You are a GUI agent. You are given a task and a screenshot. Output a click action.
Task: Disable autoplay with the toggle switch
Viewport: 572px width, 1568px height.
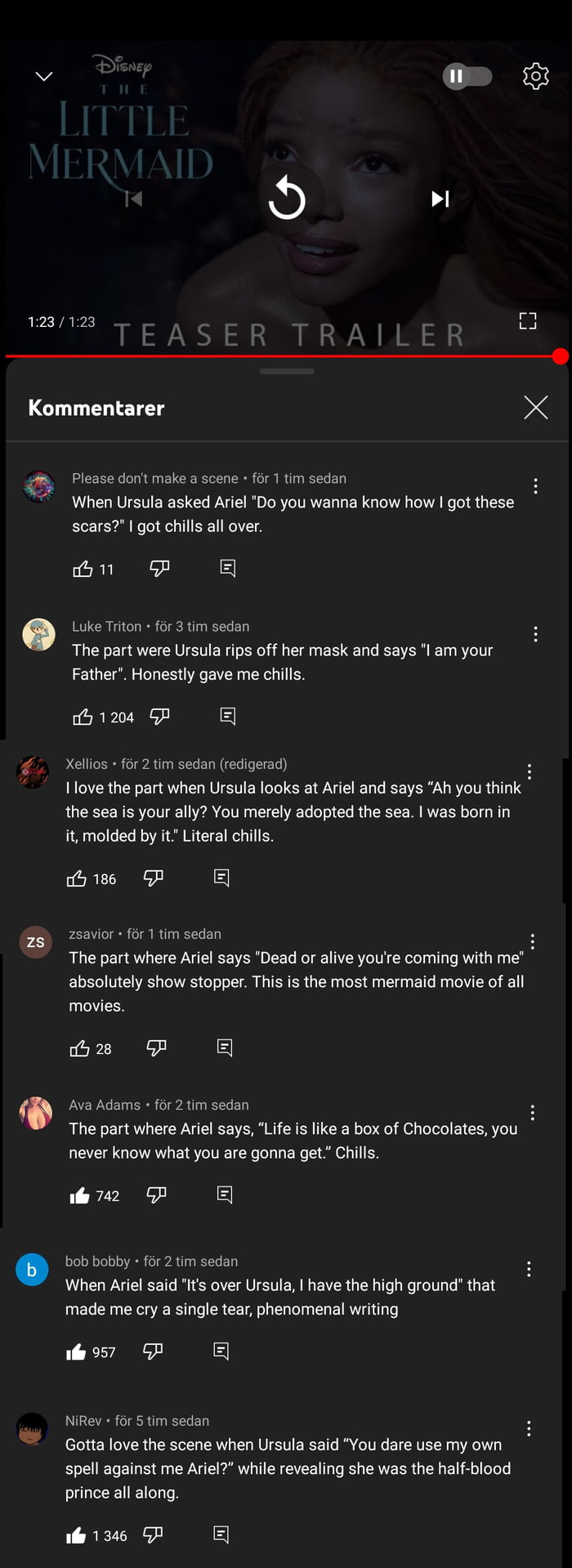[467, 76]
